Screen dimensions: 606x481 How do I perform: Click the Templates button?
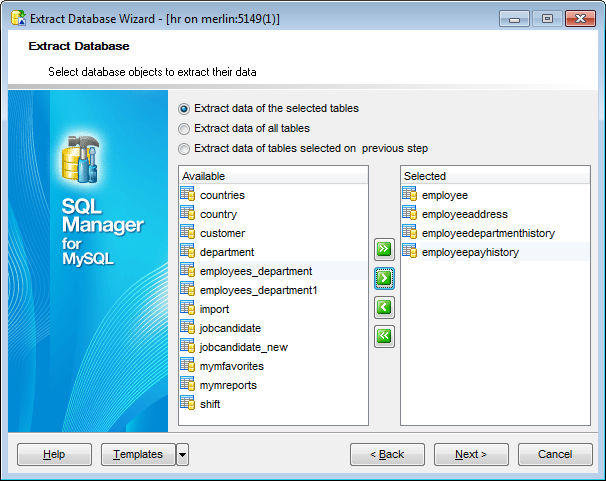coord(138,454)
